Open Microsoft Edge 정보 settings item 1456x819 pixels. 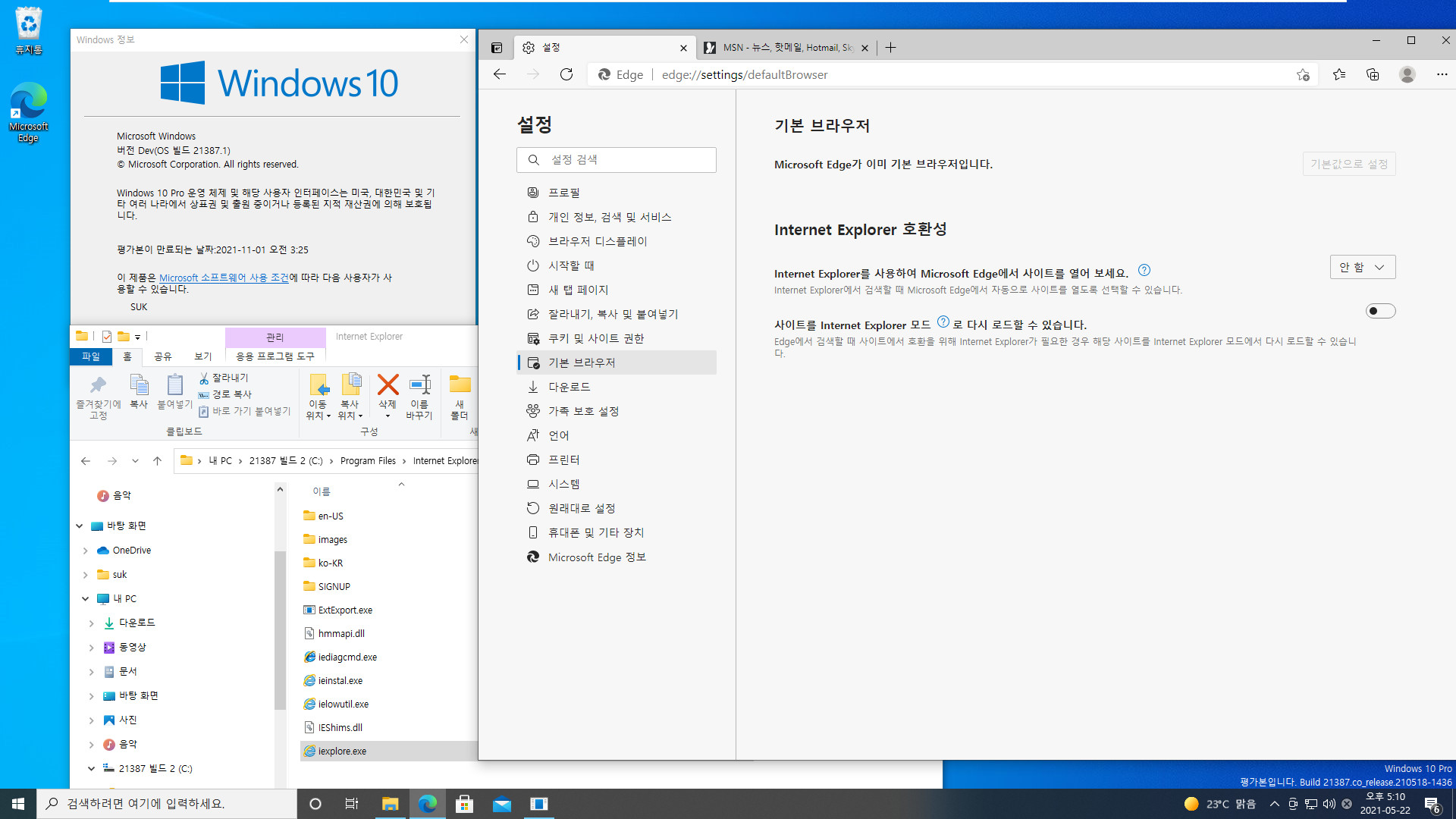(617, 557)
